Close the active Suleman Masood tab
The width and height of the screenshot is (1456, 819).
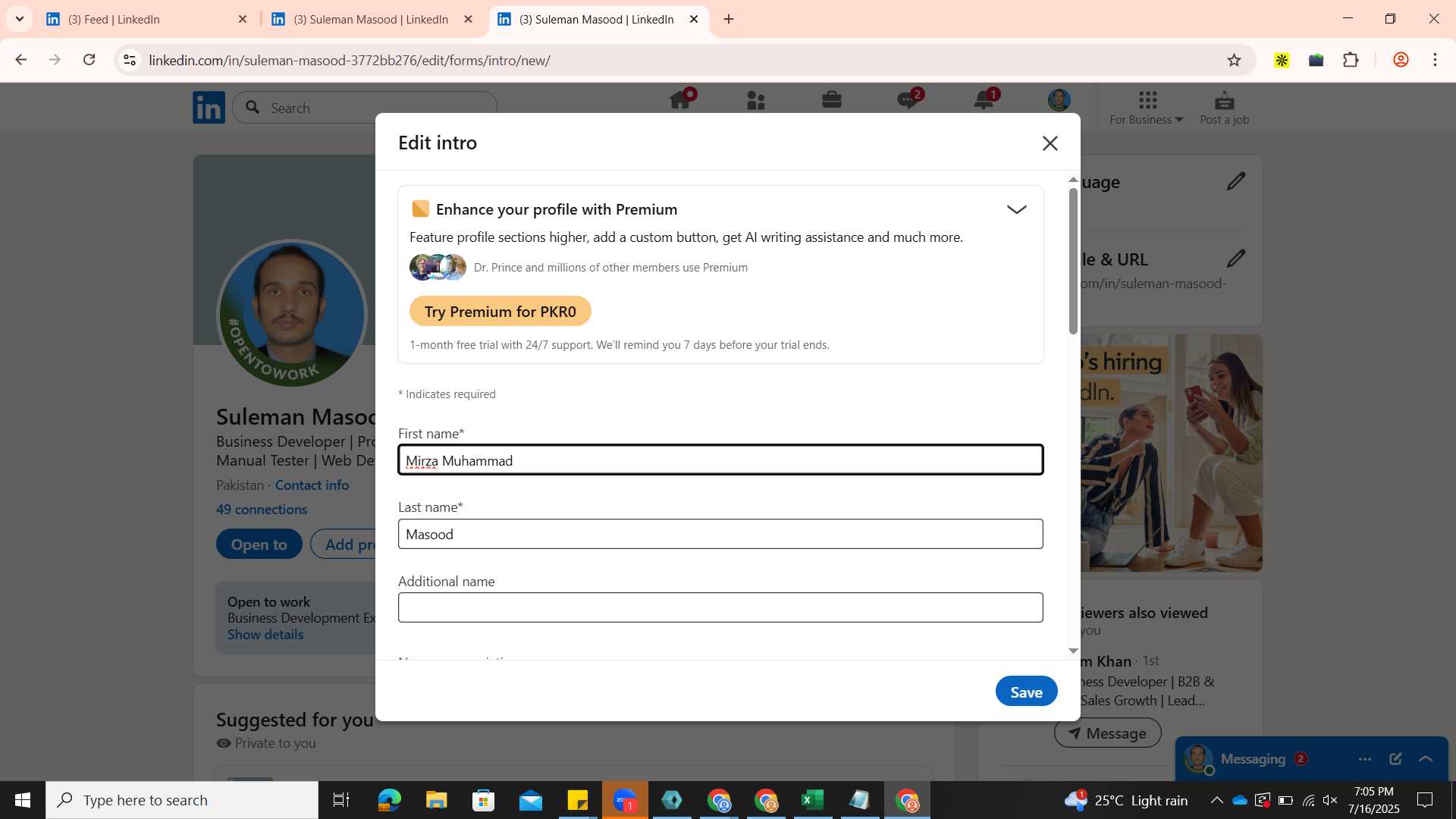tap(694, 19)
